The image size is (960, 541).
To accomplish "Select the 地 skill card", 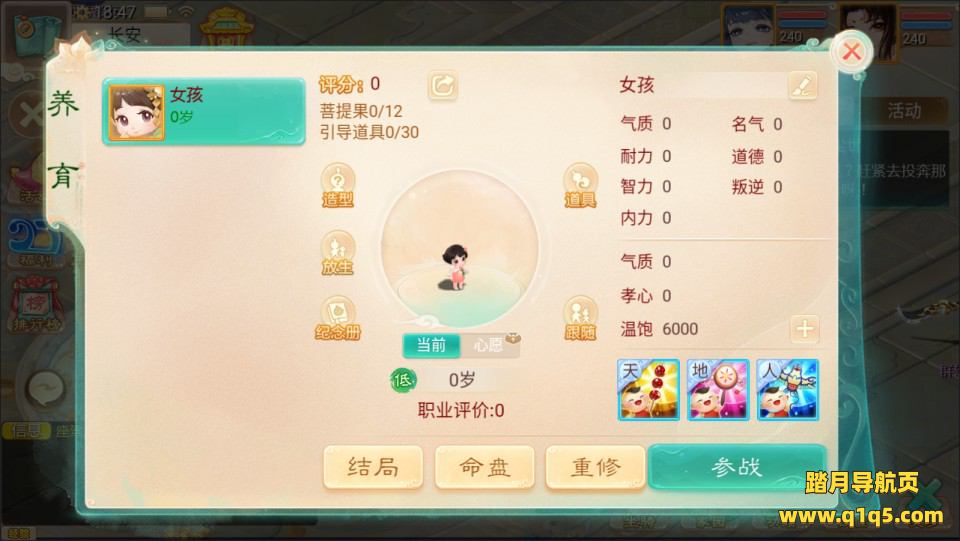I will 718,390.
